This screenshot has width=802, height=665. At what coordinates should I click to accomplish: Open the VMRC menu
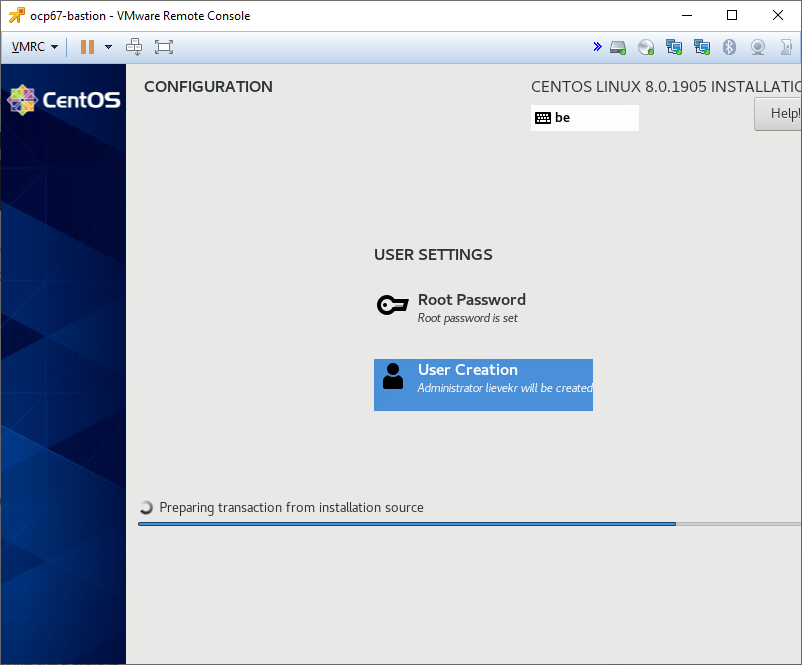(x=34, y=47)
